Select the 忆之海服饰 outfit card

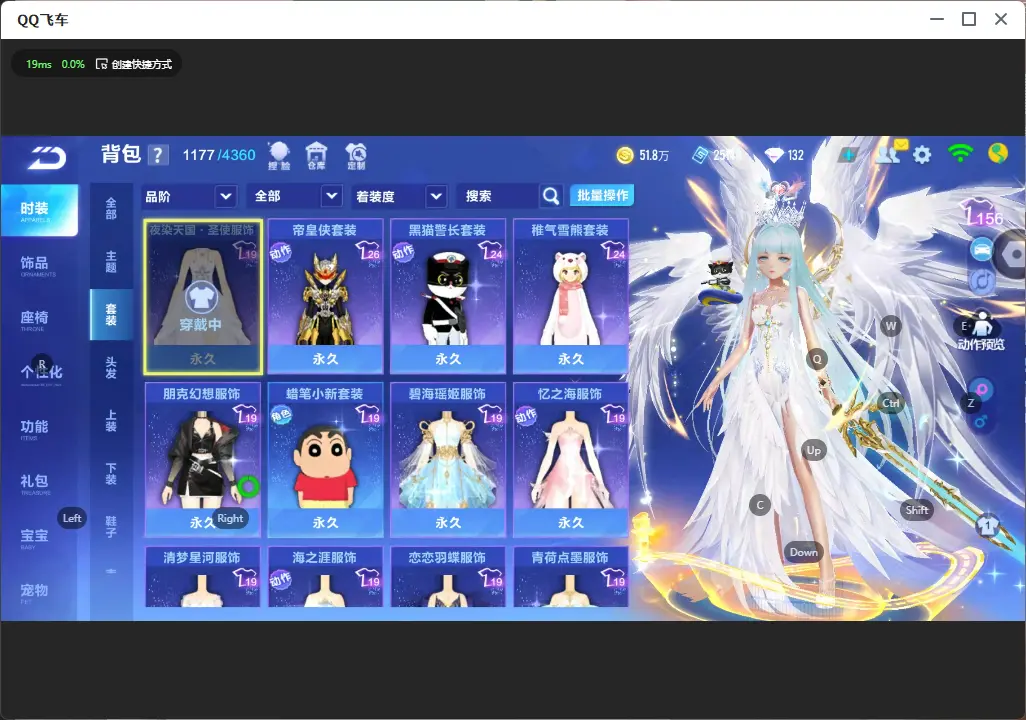tap(571, 459)
